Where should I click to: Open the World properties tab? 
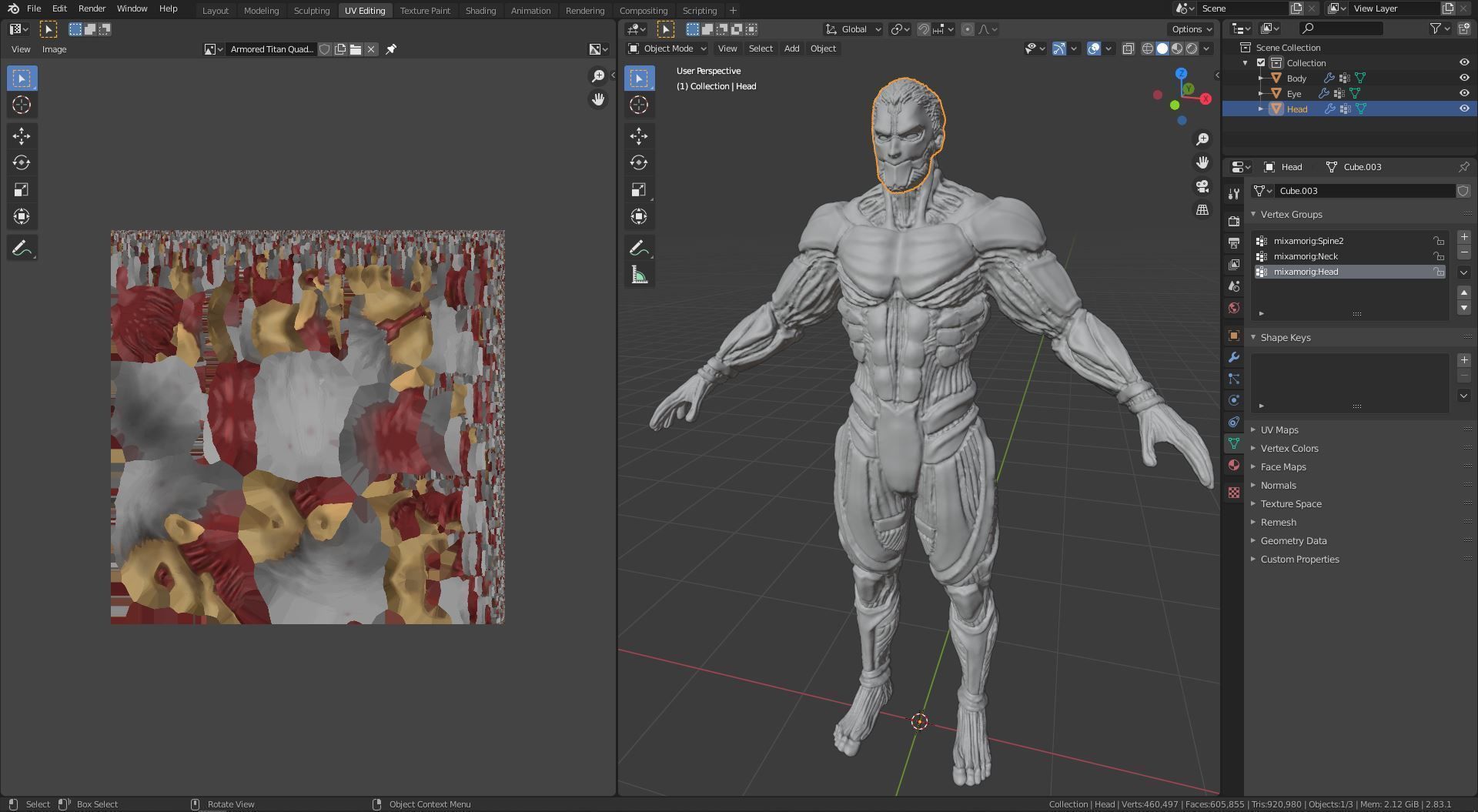1234,308
